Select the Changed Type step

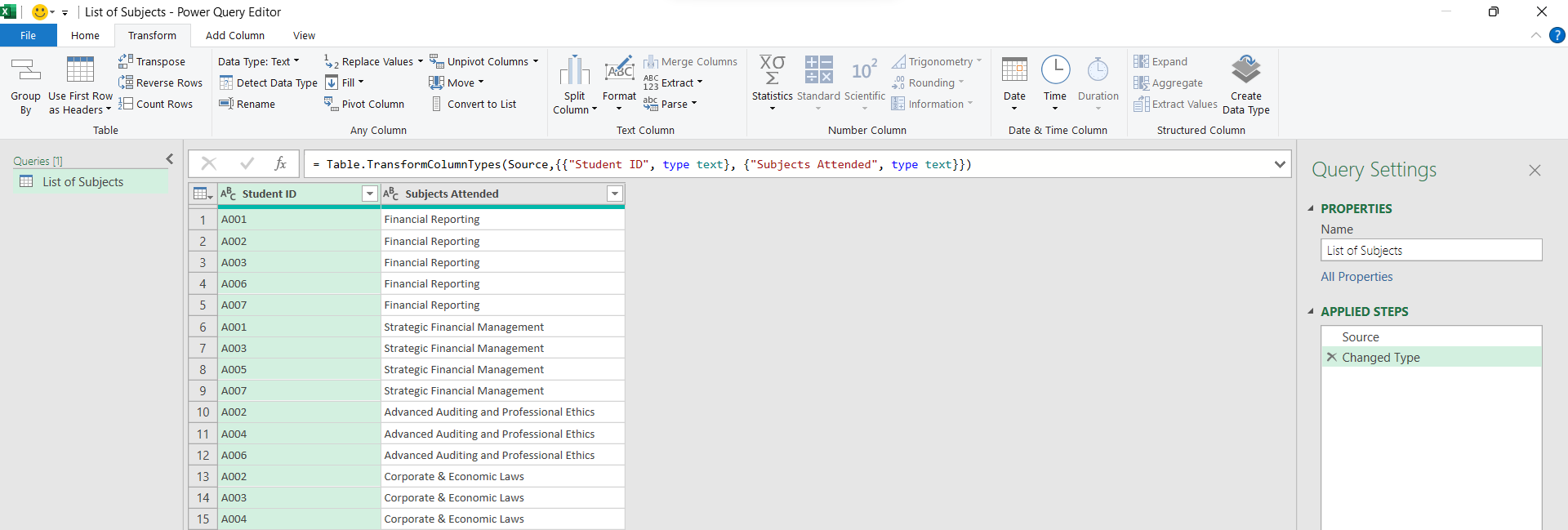[1431, 357]
